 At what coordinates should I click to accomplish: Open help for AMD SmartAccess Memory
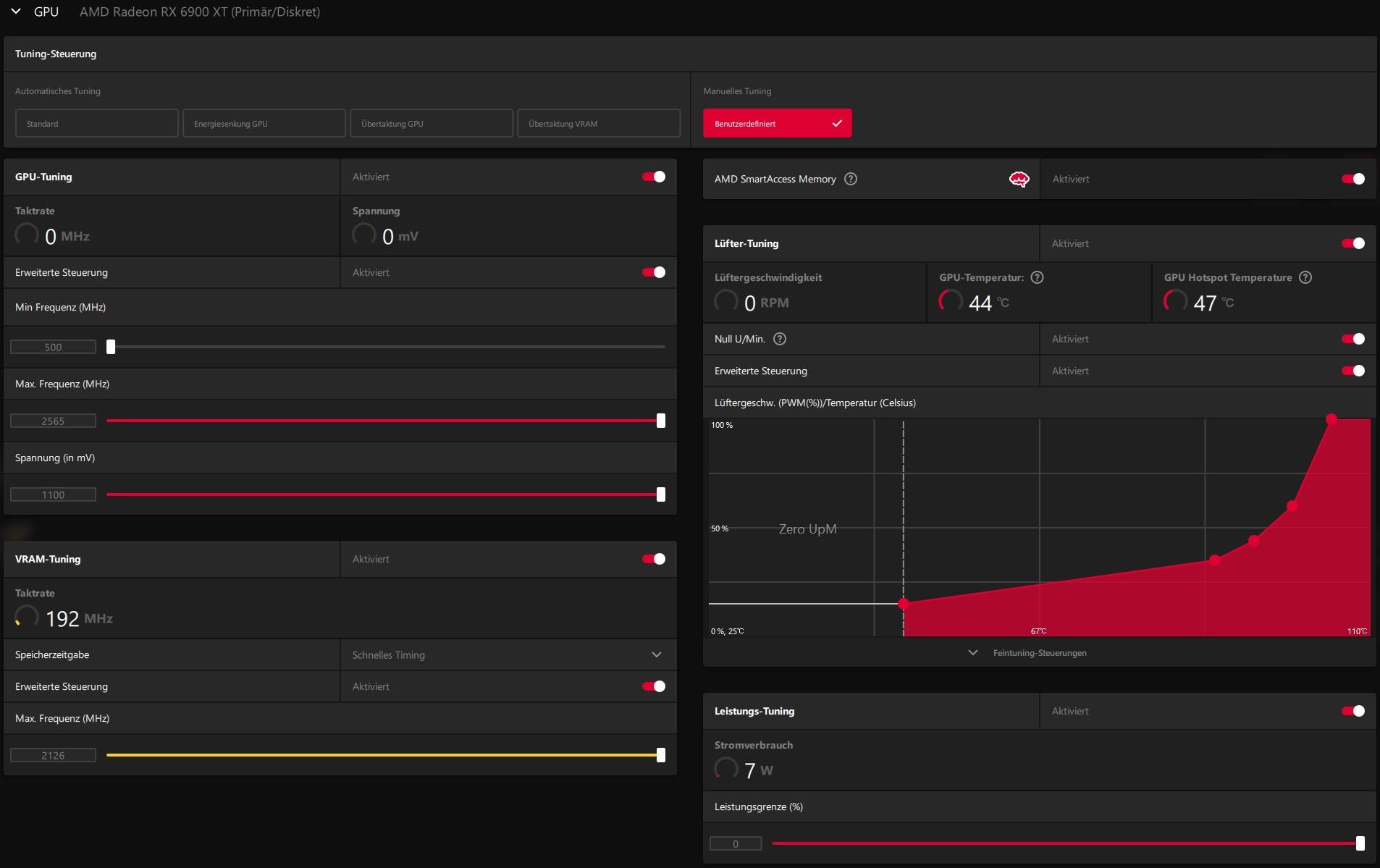tap(851, 179)
